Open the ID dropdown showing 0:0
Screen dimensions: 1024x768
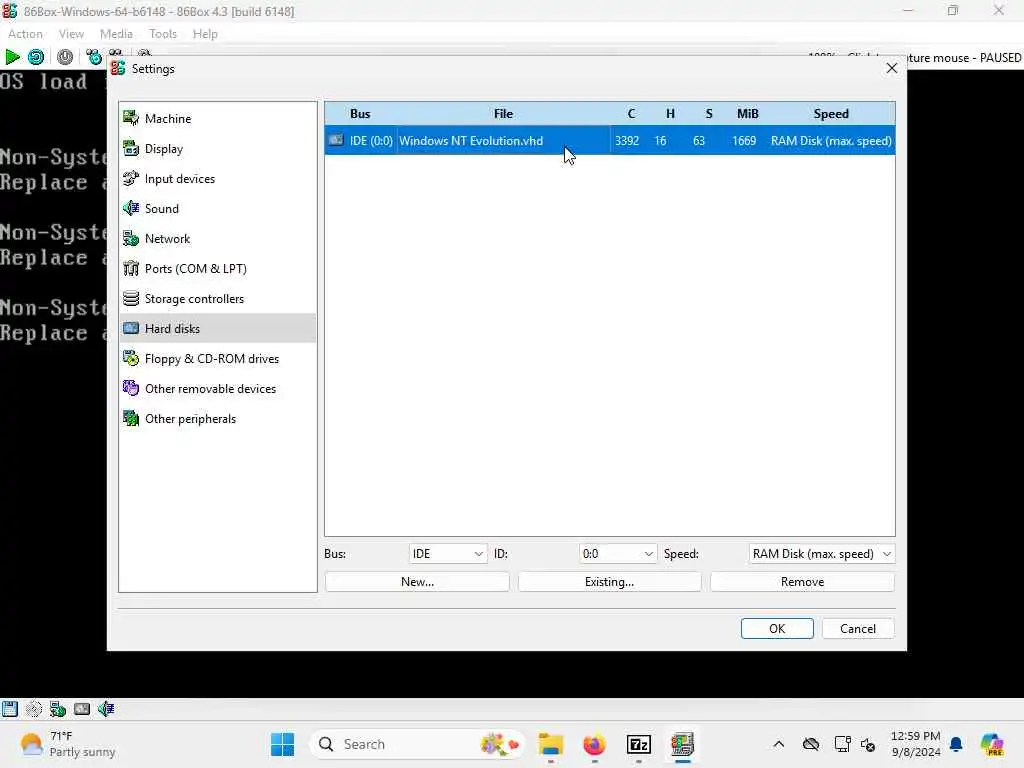618,554
